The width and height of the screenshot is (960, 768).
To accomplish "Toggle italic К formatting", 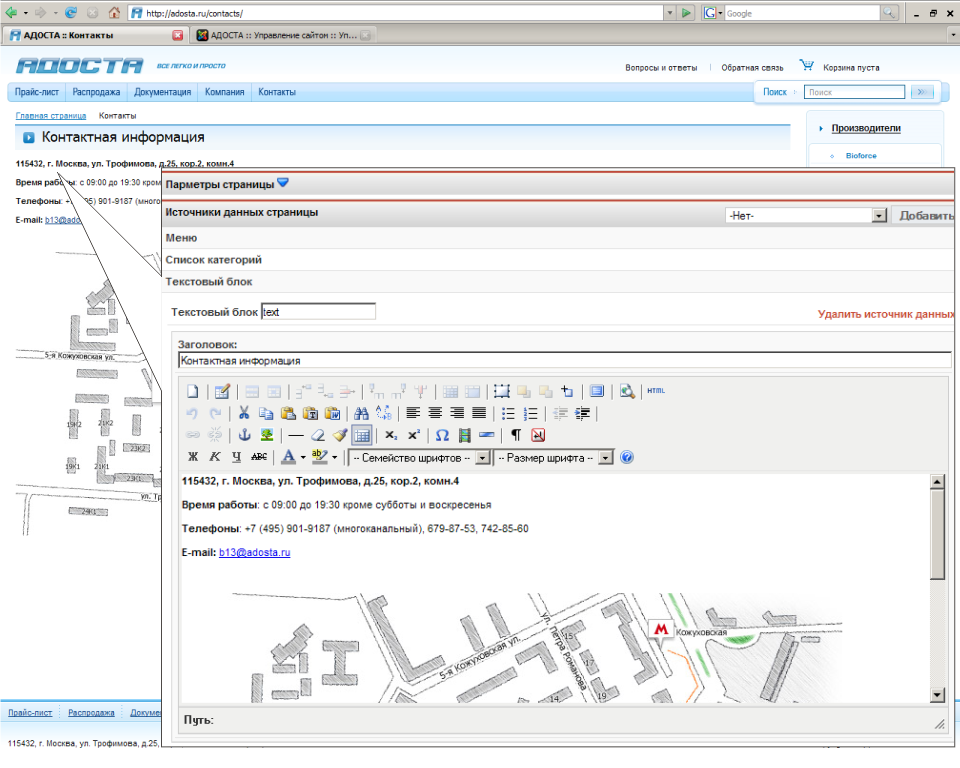I will (215, 457).
